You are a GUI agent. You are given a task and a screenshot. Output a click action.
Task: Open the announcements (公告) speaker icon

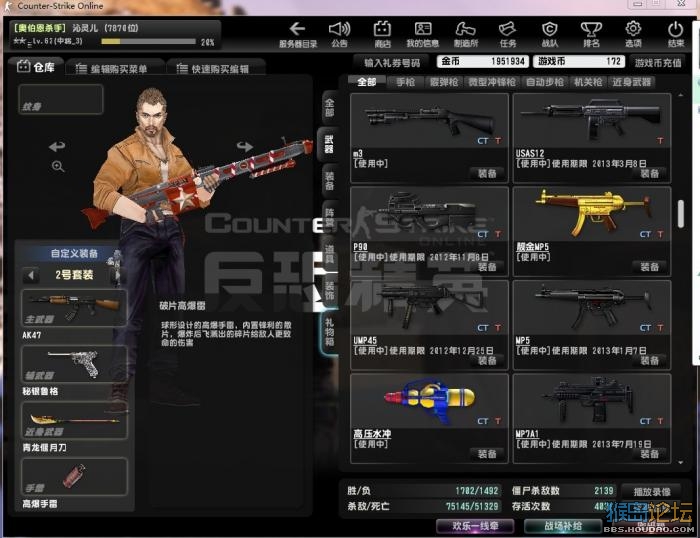pyautogui.click(x=339, y=34)
